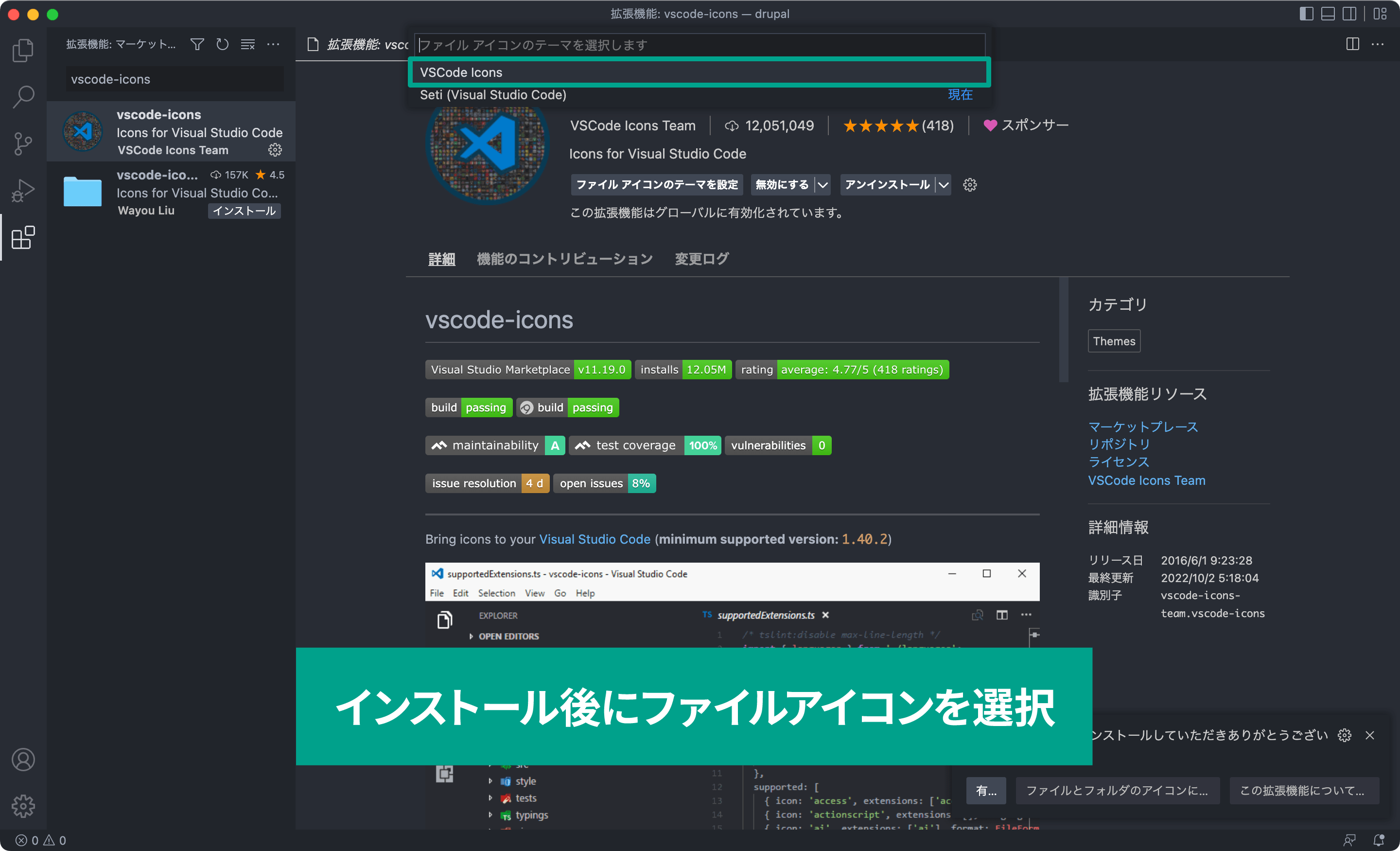Screen dimensions: 1400x851
Task: Open VSCode Icons Team link under resources
Action: point(1147,480)
